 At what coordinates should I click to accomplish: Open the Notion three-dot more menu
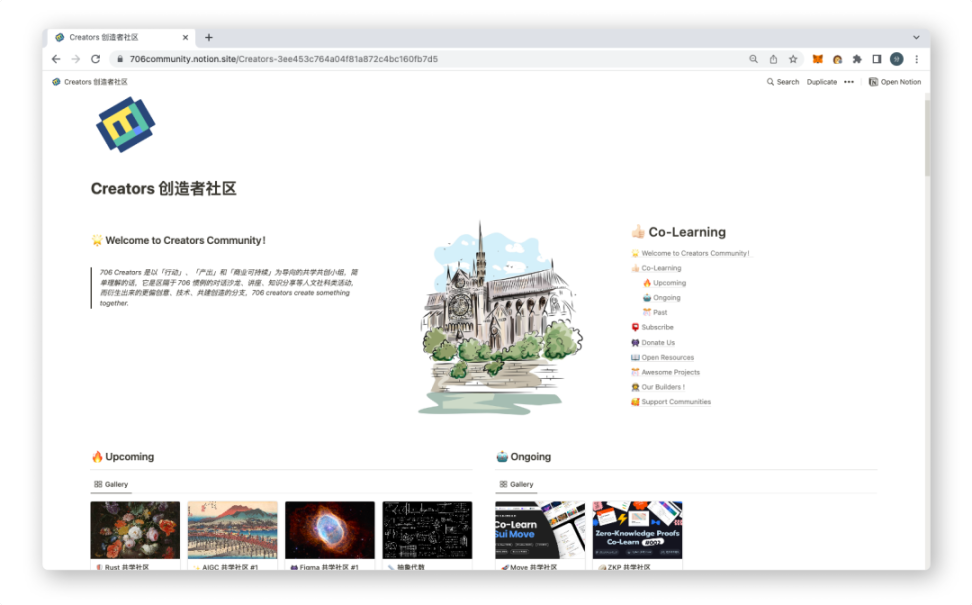coord(849,82)
